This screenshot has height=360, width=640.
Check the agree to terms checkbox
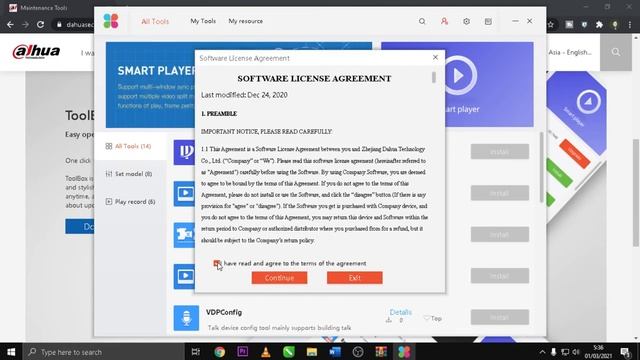point(217,263)
